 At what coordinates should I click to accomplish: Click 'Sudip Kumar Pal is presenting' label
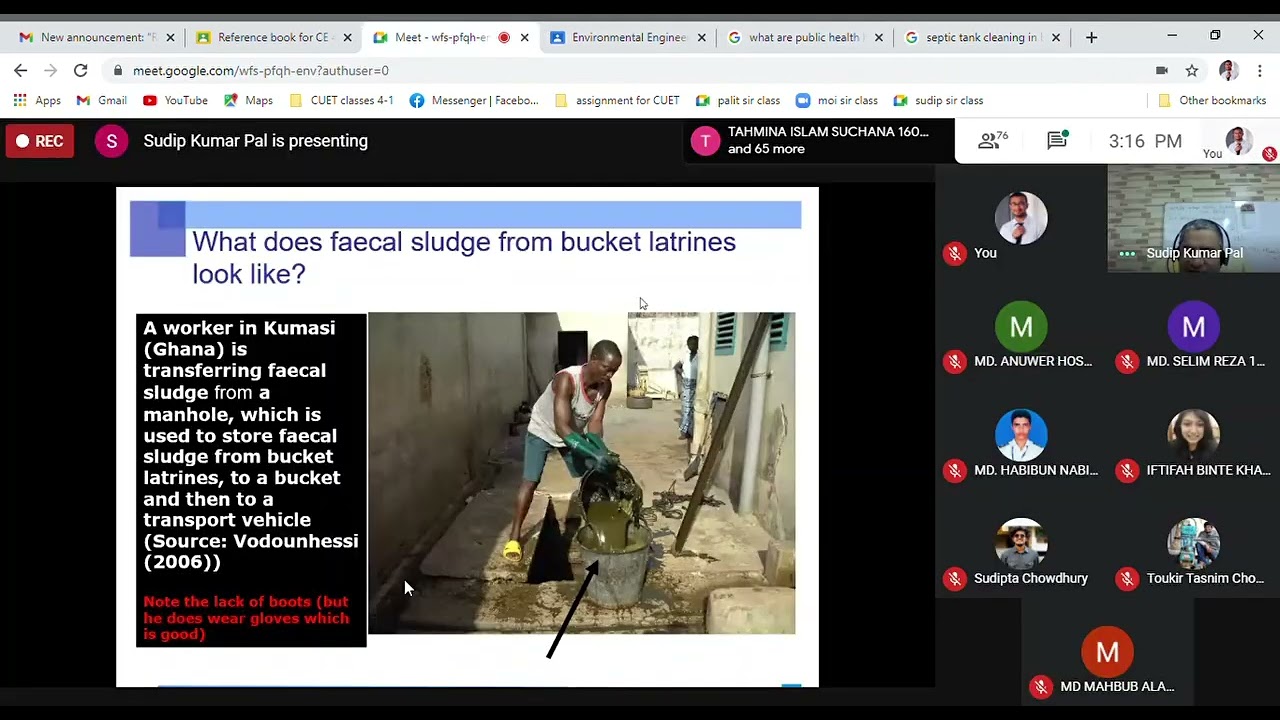256,141
